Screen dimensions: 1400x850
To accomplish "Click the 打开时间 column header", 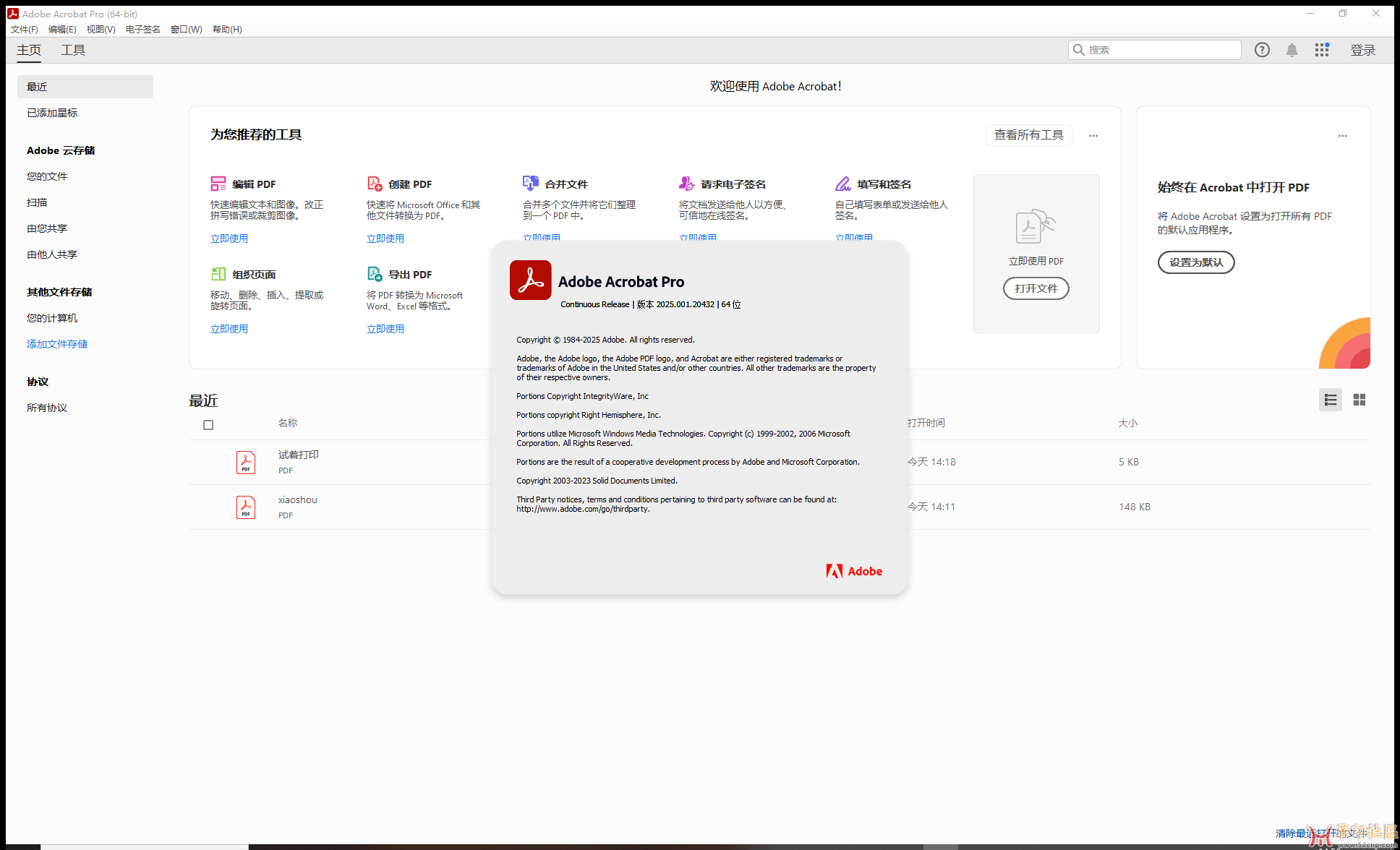I will coord(926,423).
